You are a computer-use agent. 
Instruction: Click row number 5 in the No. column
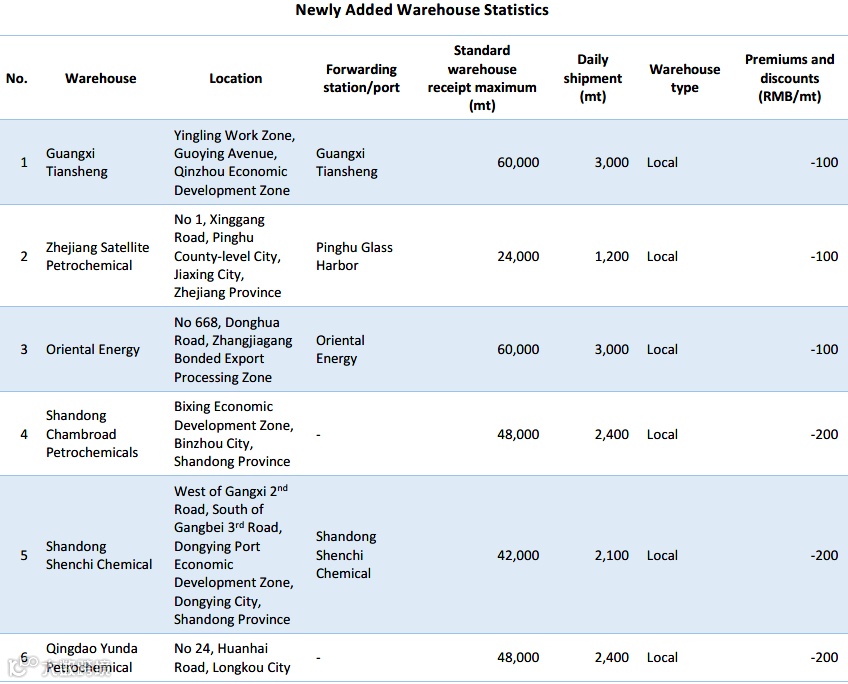[x=24, y=555]
